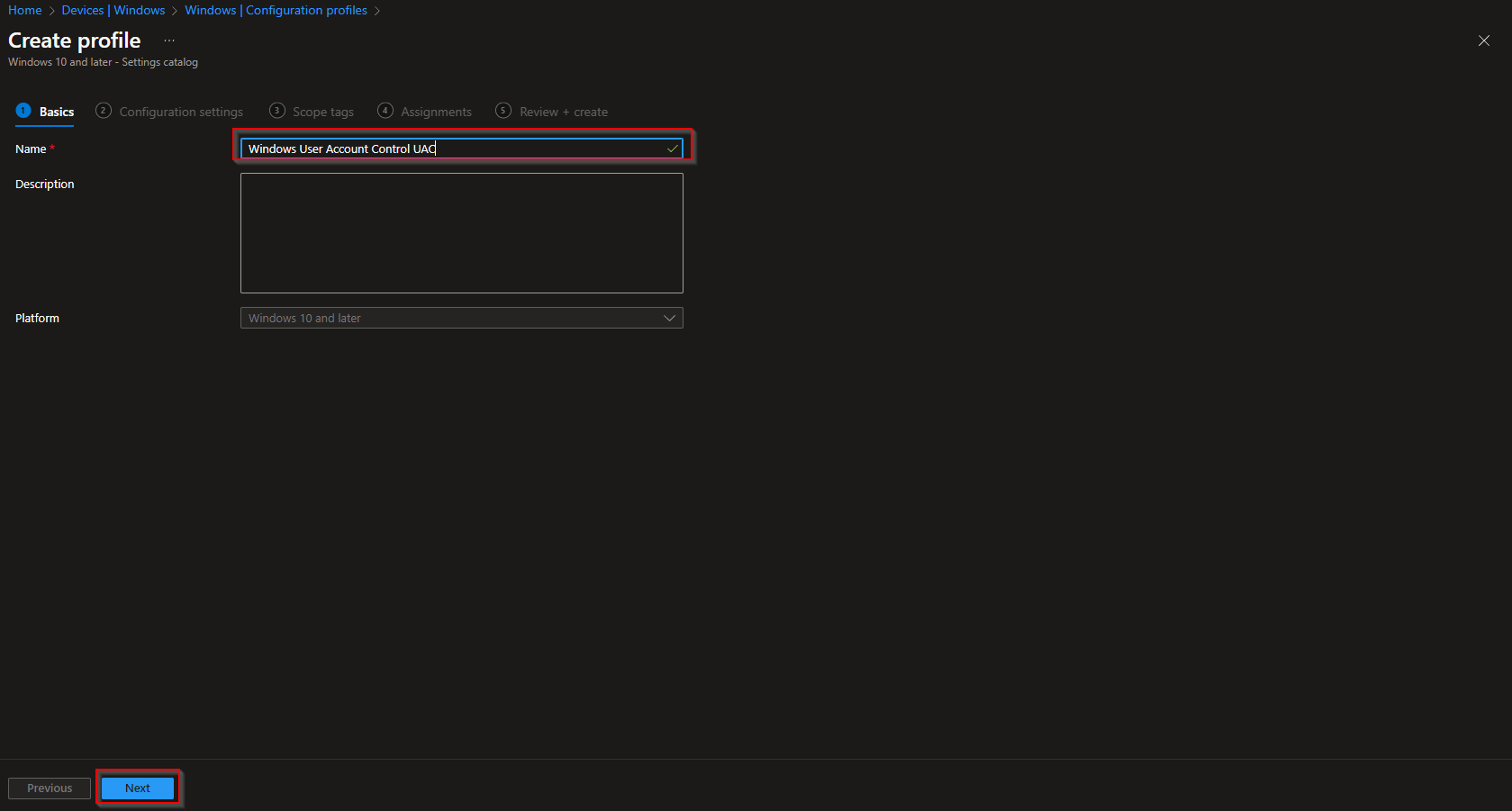Screen dimensions: 1512x811
Task: Click the chevron on the Windows 10 dropdown
Action: [669, 317]
